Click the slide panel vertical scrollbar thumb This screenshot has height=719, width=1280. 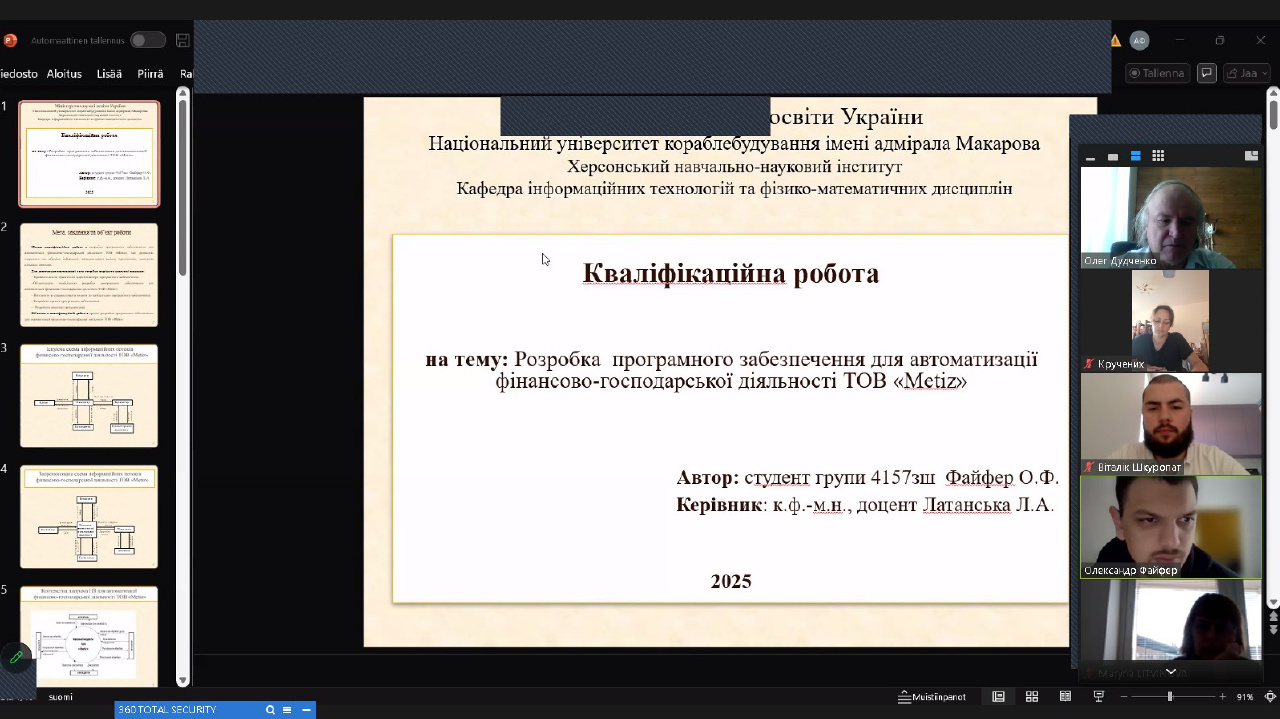183,187
